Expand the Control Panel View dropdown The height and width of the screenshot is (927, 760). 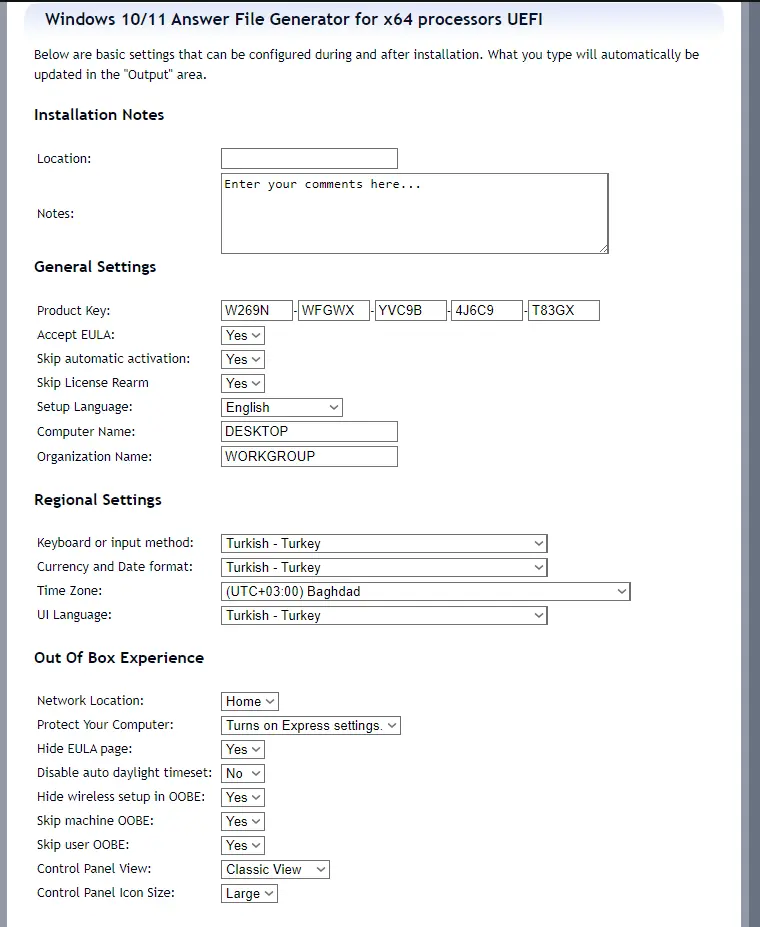[275, 870]
